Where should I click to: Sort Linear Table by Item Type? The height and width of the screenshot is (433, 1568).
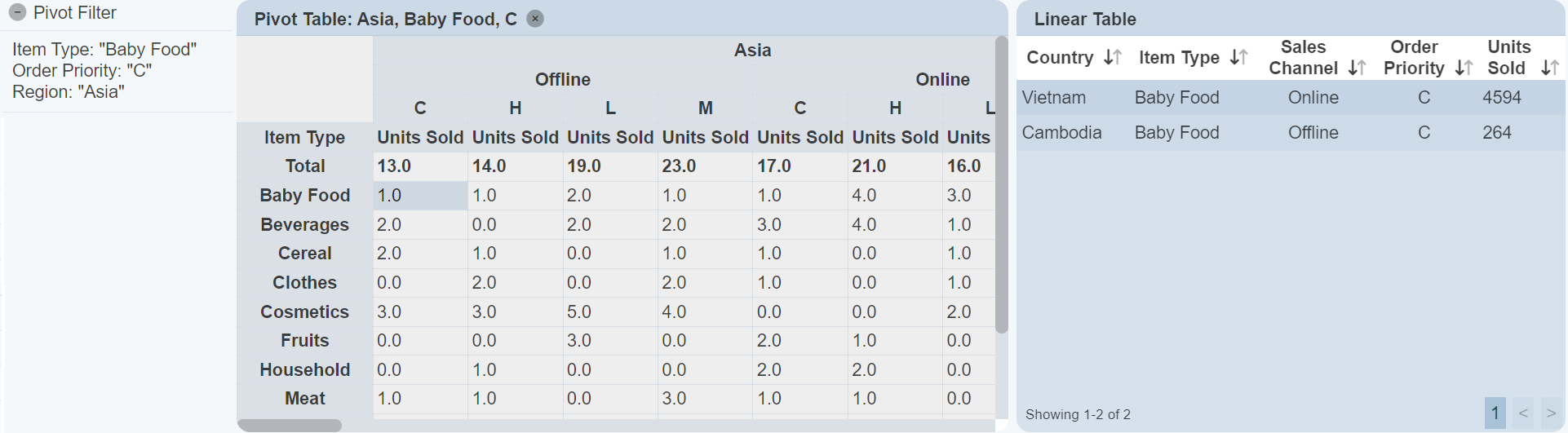pyautogui.click(x=1238, y=58)
